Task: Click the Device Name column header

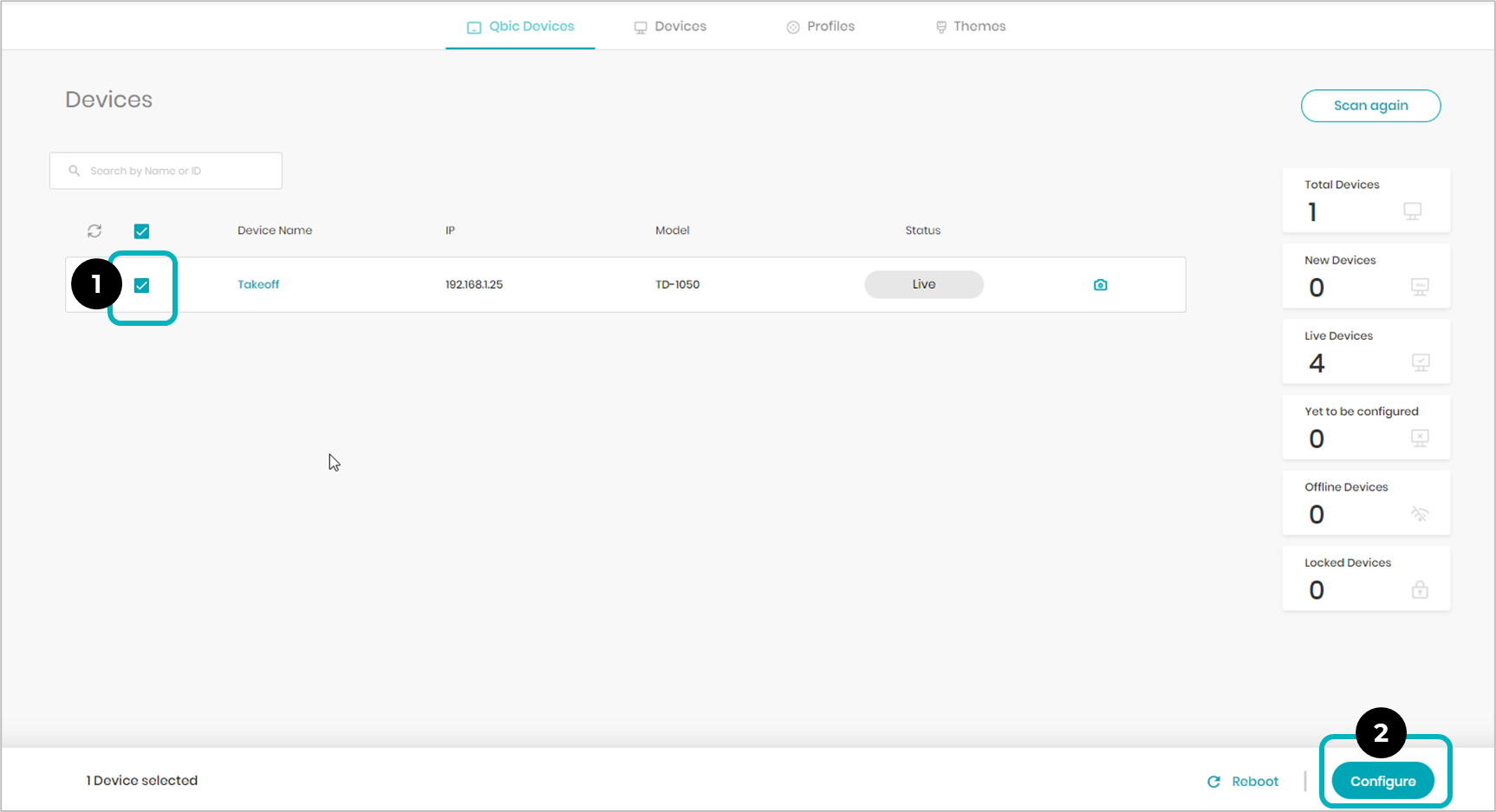Action: pyautogui.click(x=275, y=231)
